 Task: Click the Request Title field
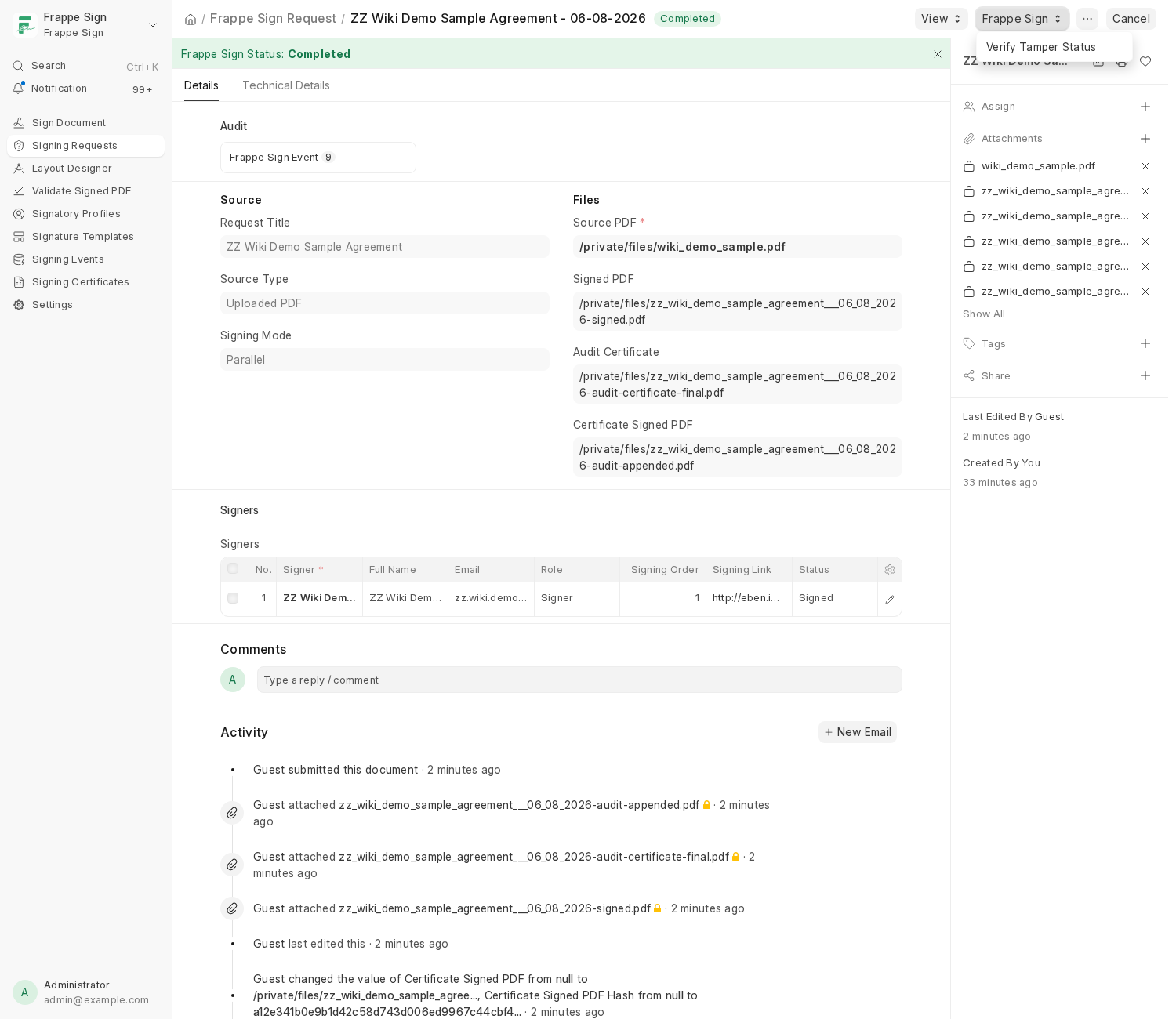tap(385, 247)
